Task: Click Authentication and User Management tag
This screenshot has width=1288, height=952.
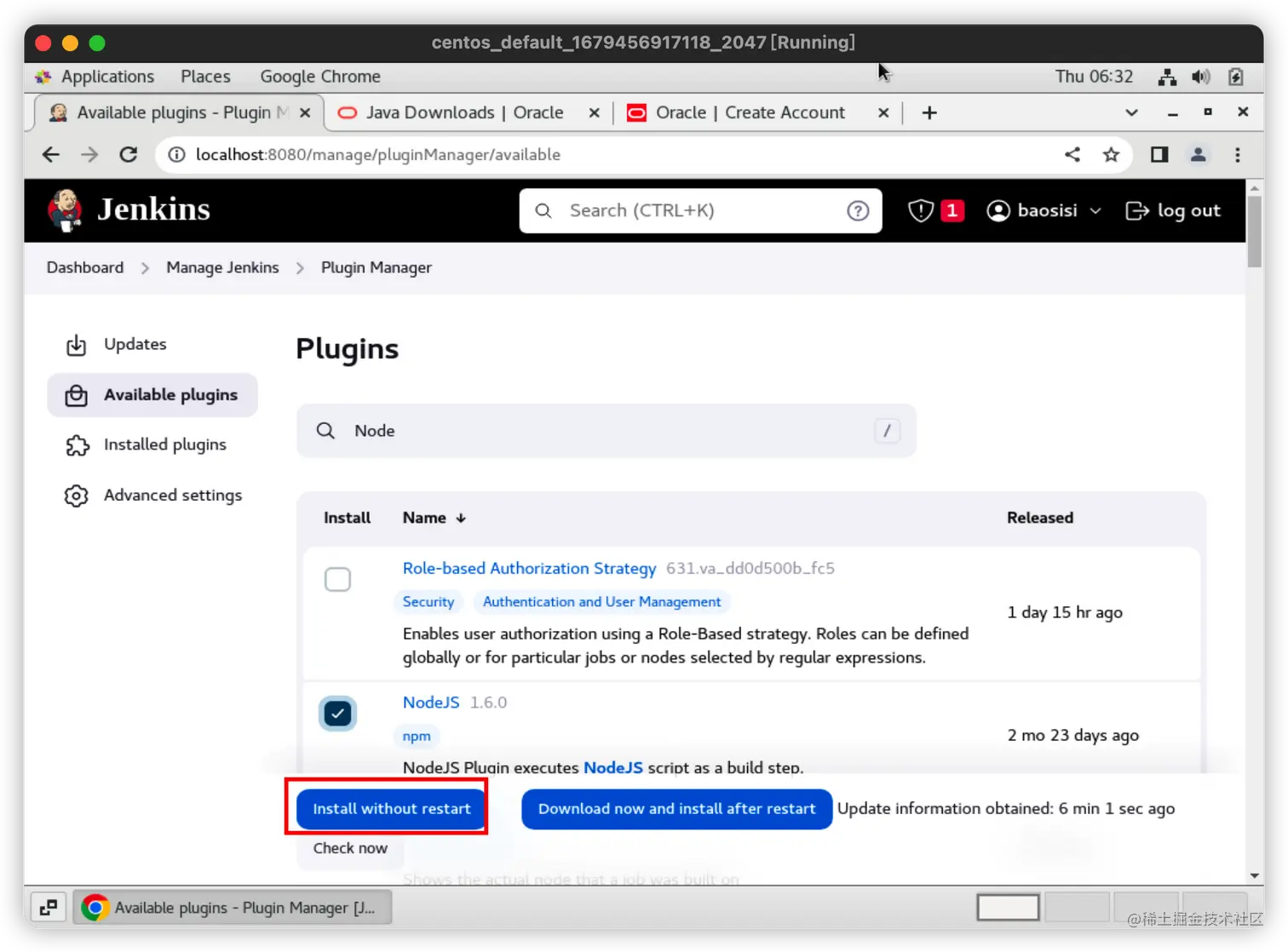Action: point(601,602)
